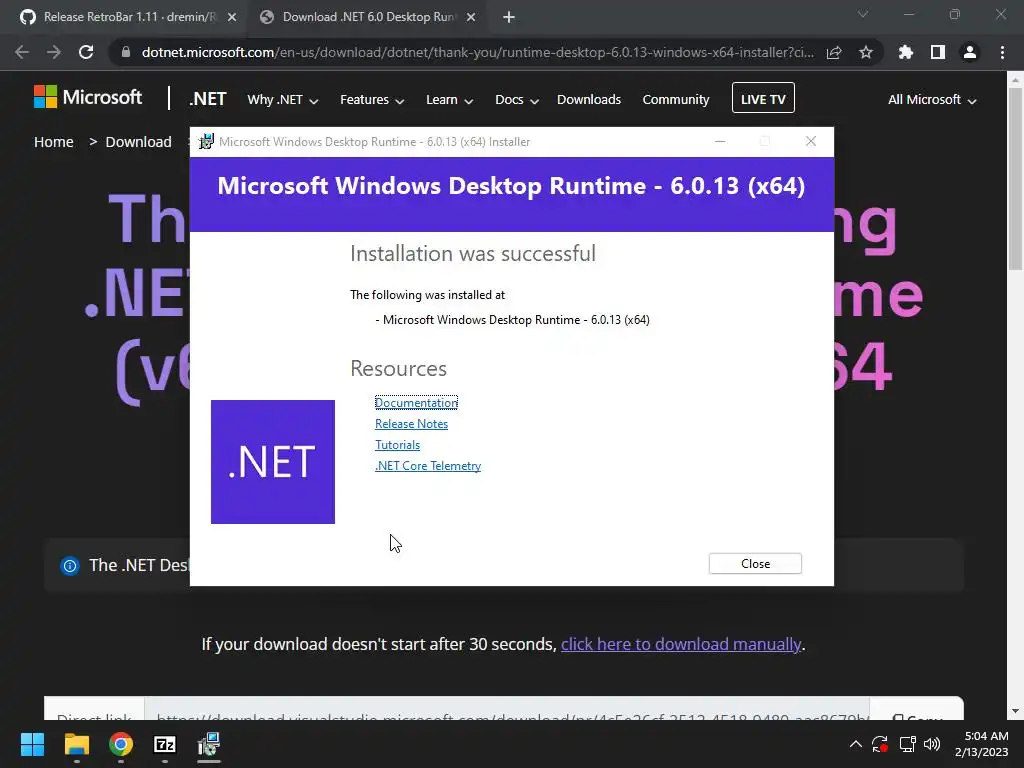Open Downloads nav item
This screenshot has height=768, width=1024.
[x=588, y=99]
